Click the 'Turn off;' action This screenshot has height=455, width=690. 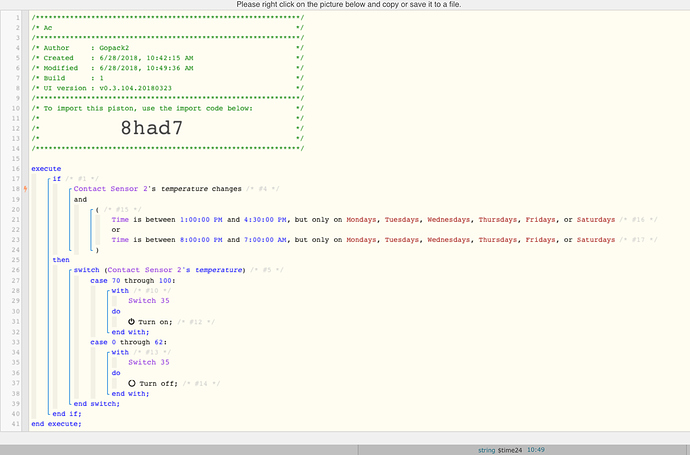coord(158,383)
